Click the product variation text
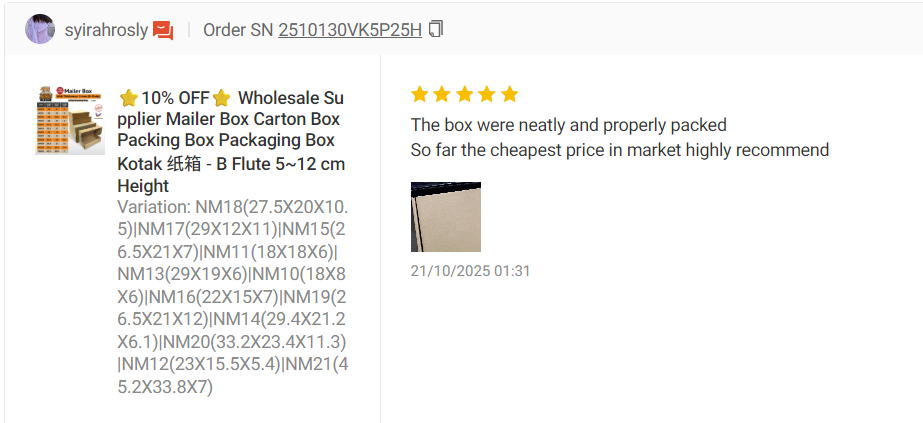923x423 pixels. click(x=232, y=296)
